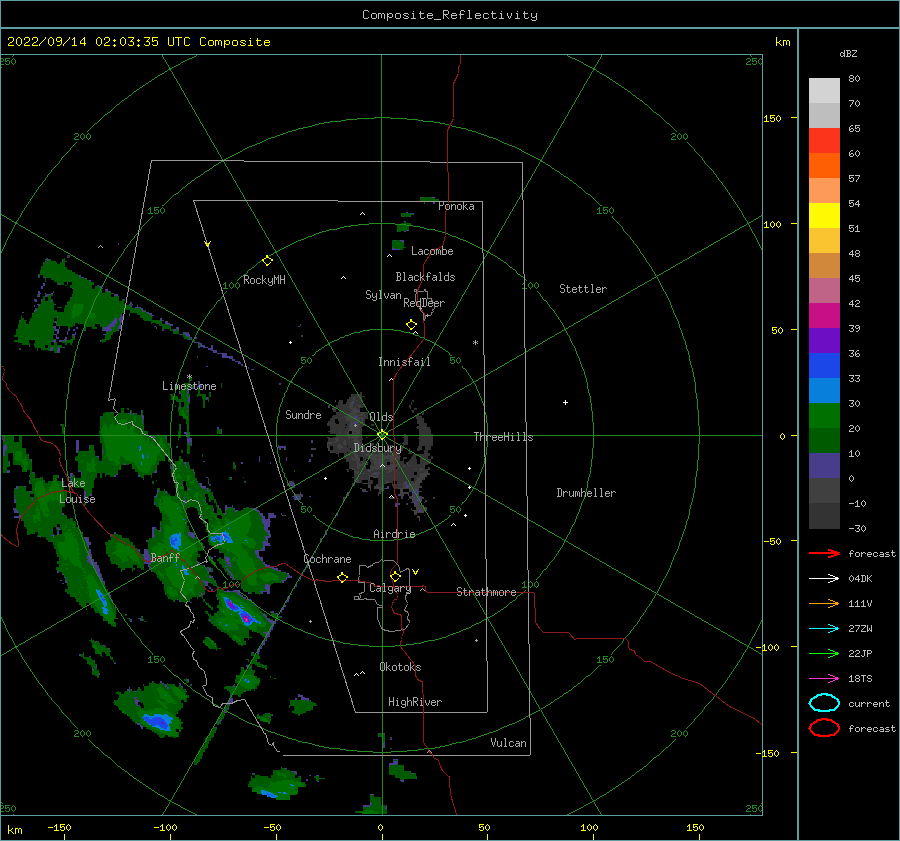Viewport: 900px width, 841px height.
Task: Click the Limestone label
Action: pyautogui.click(x=189, y=386)
